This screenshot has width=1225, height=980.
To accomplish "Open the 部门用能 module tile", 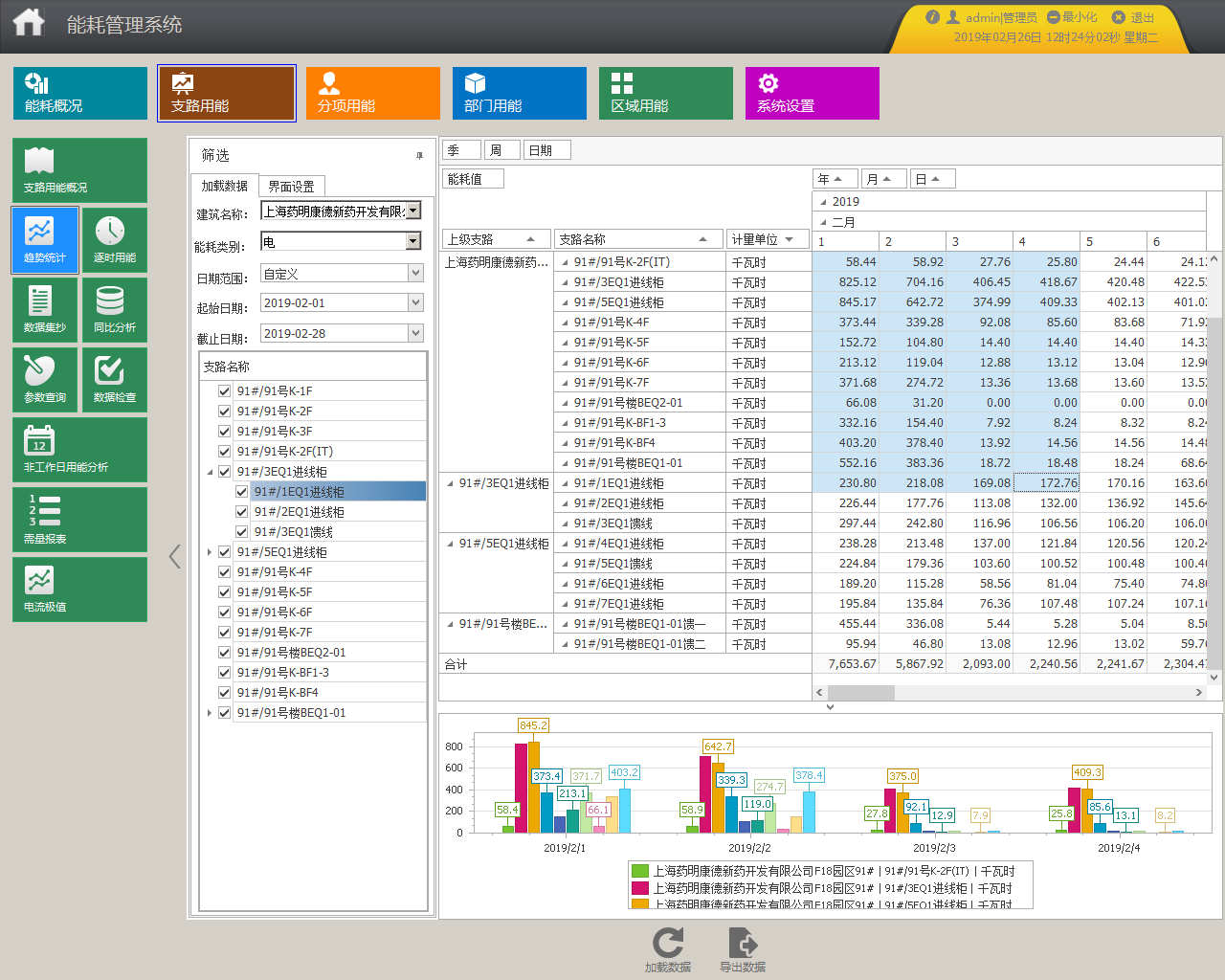I will tap(520, 93).
